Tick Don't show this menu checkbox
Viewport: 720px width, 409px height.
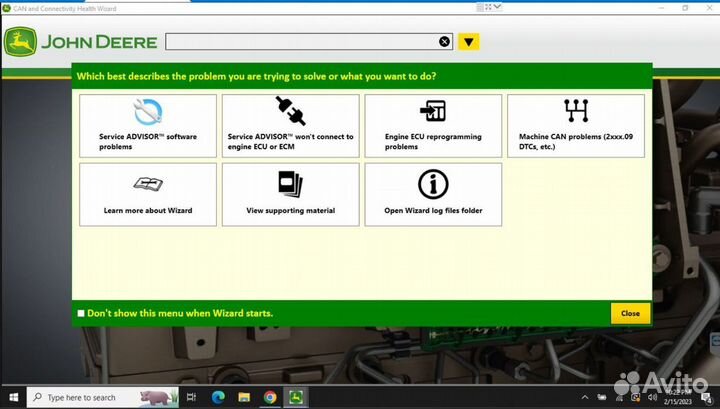81,313
